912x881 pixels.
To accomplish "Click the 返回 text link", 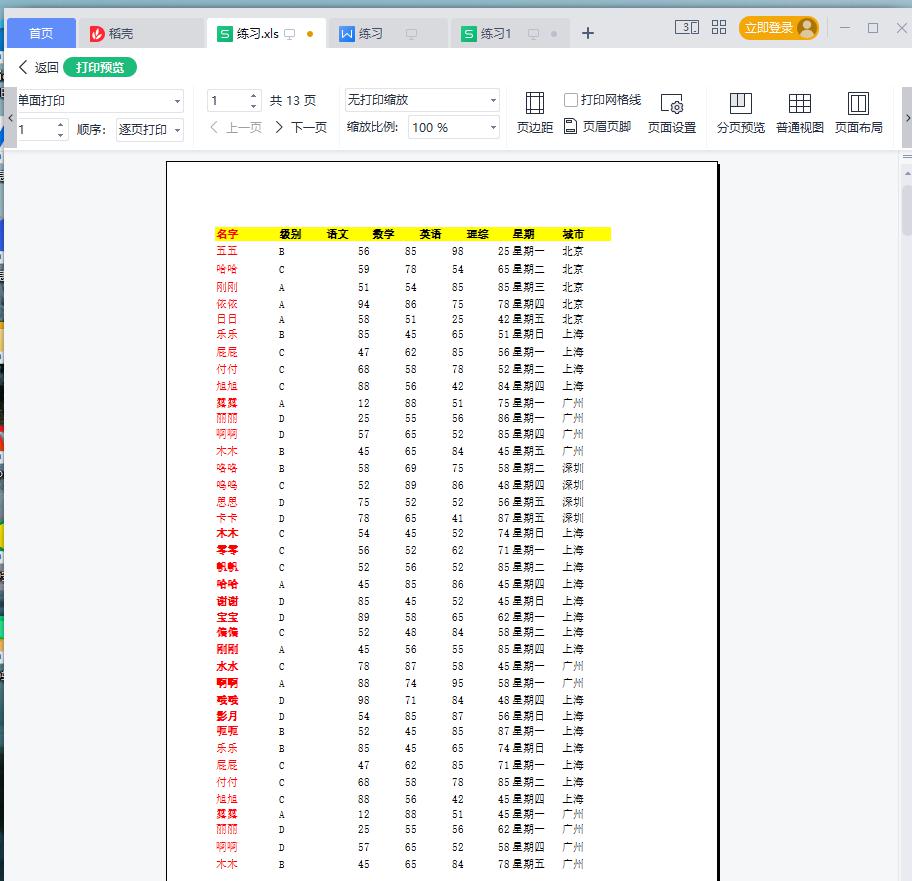I will coord(46,67).
